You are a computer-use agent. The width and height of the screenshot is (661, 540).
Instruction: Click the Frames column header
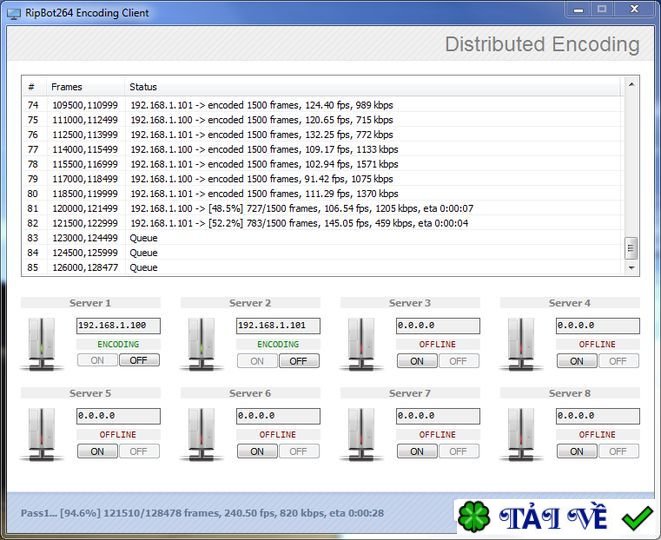pos(86,87)
